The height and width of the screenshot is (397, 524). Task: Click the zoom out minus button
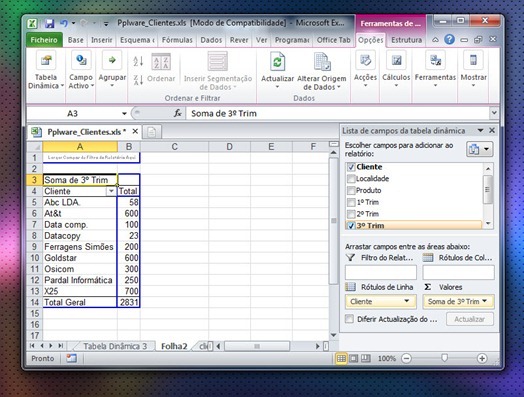(x=406, y=359)
